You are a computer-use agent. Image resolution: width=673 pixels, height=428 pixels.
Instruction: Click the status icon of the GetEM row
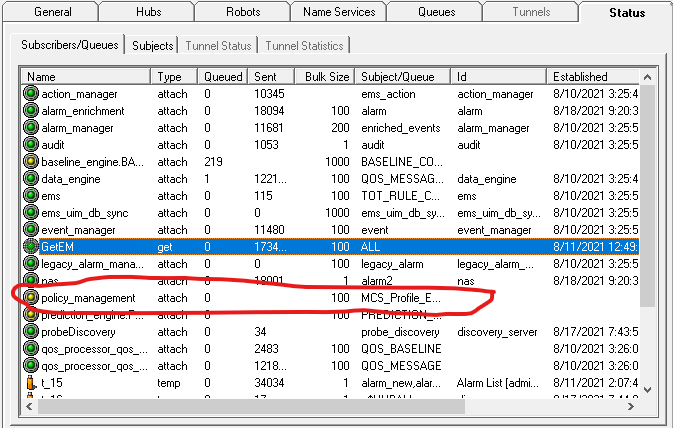pos(32,247)
